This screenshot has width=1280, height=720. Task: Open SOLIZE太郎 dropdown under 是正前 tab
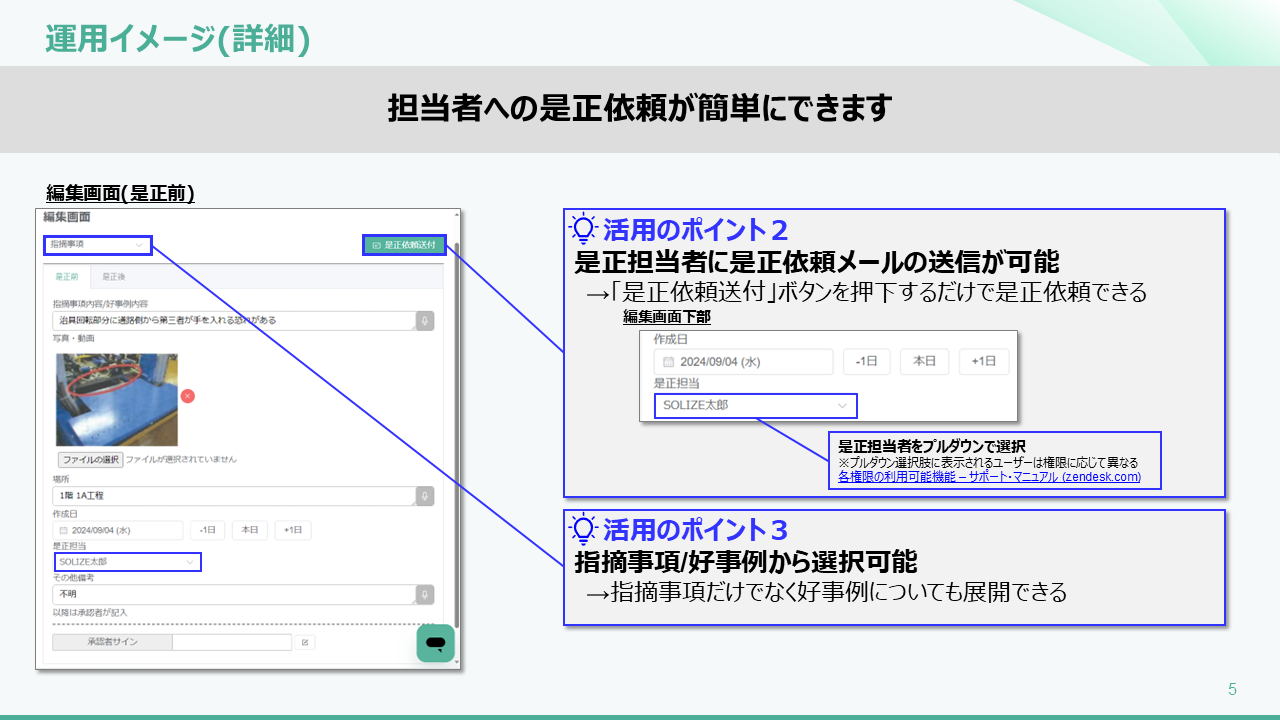[x=127, y=562]
